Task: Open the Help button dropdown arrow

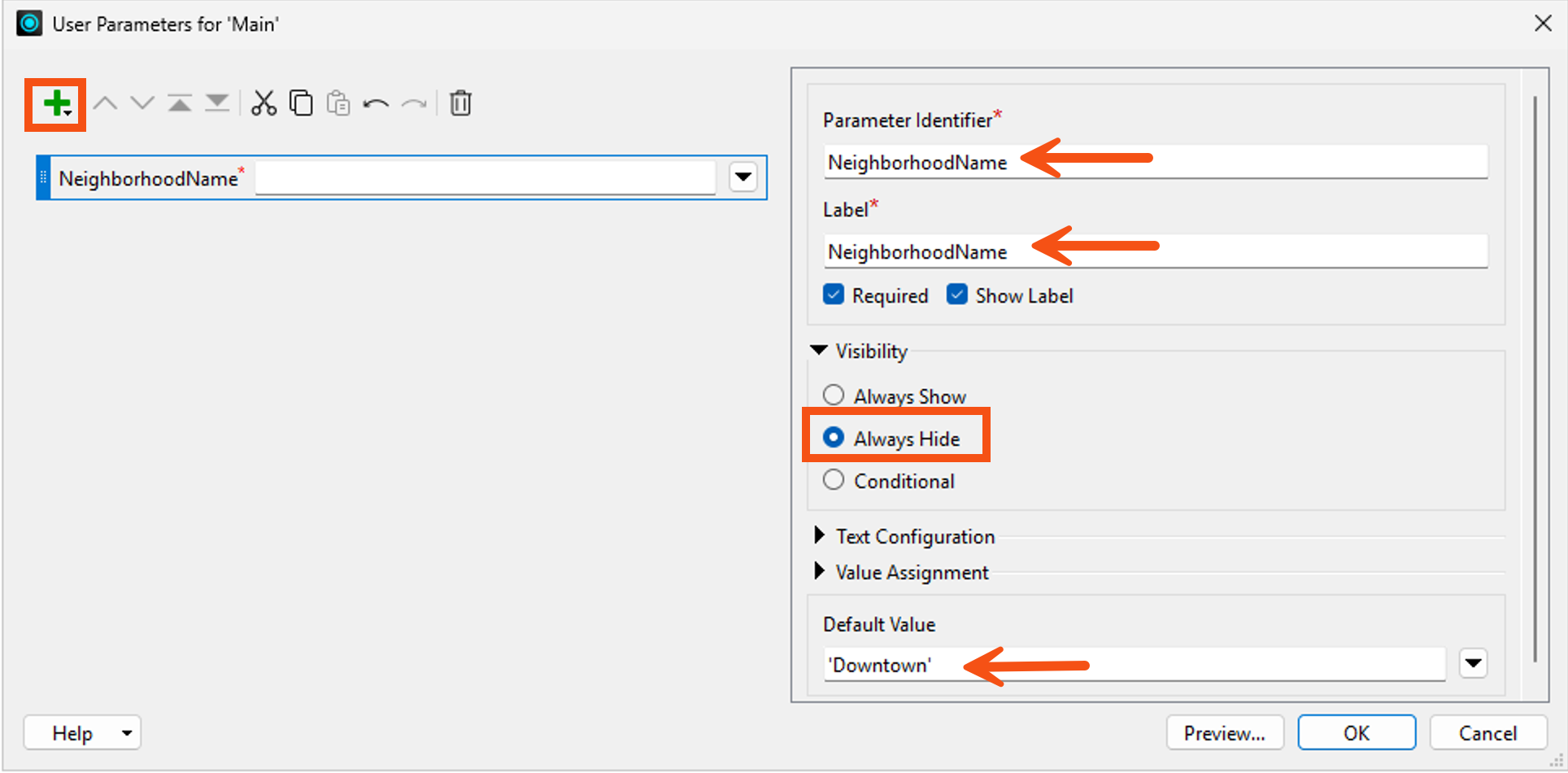Action: tap(127, 733)
